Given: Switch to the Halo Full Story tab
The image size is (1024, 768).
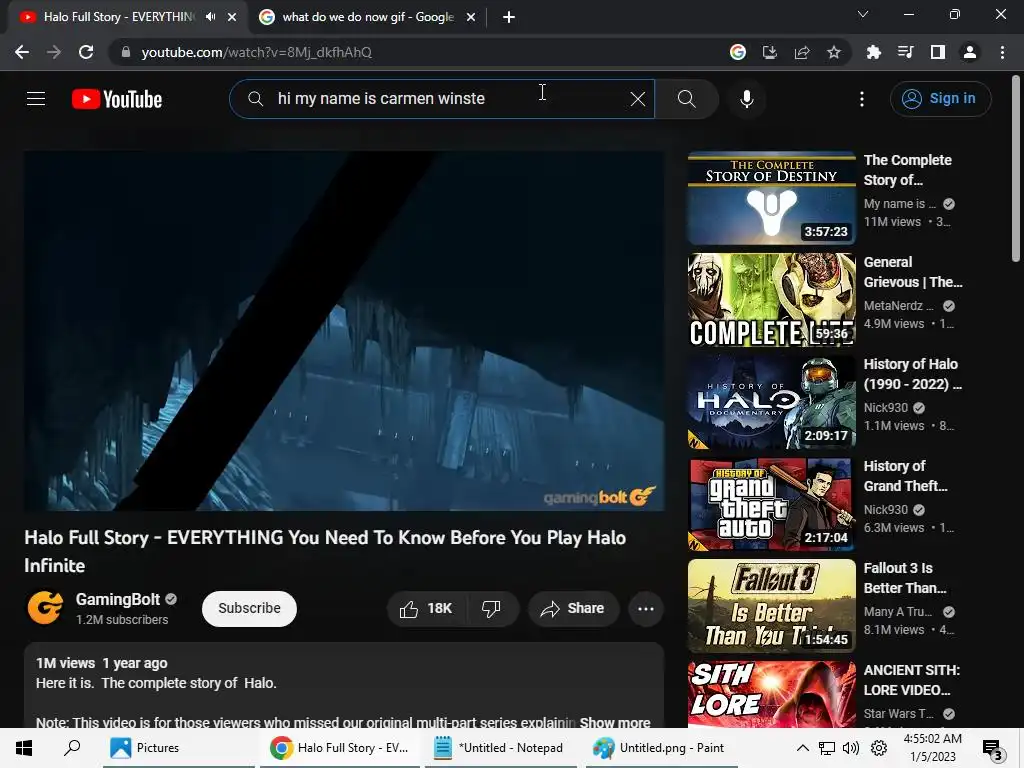Looking at the screenshot, I should [x=118, y=17].
